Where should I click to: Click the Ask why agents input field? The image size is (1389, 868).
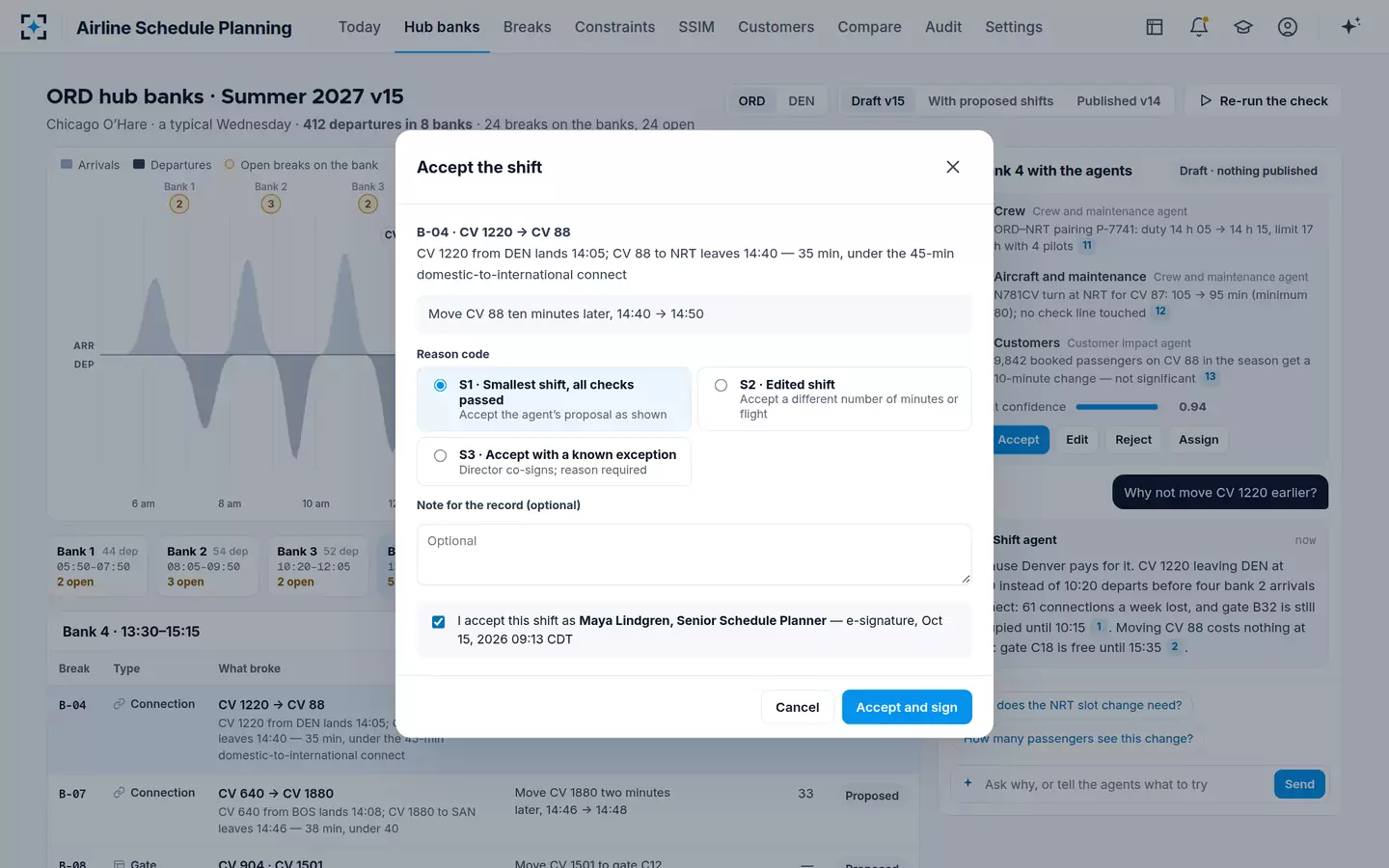click(1124, 784)
